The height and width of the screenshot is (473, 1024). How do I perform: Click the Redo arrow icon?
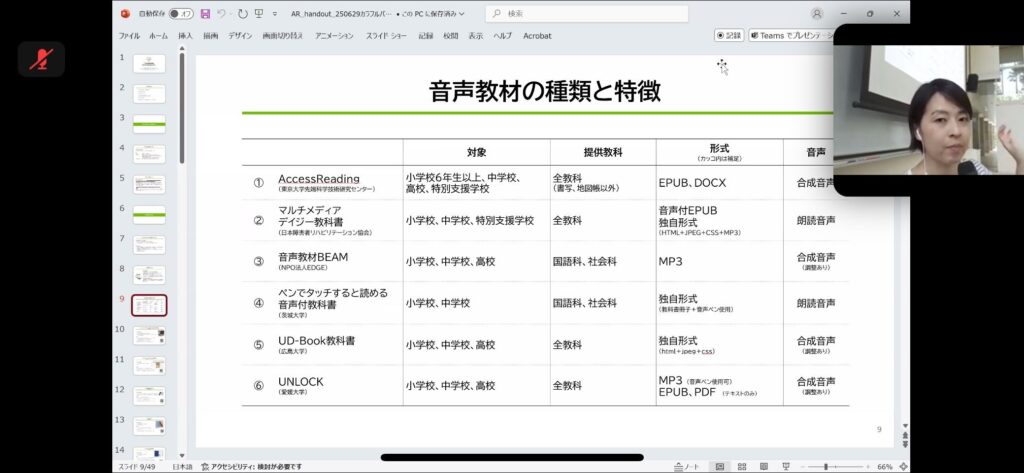(x=243, y=14)
